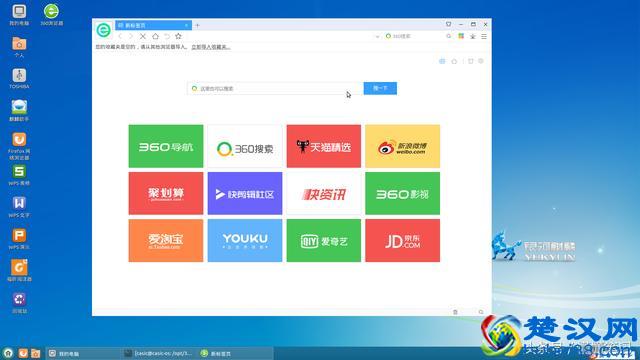The width and height of the screenshot is (640, 360).
Task: Launch WPS 文字 writer icon
Action: point(19,207)
